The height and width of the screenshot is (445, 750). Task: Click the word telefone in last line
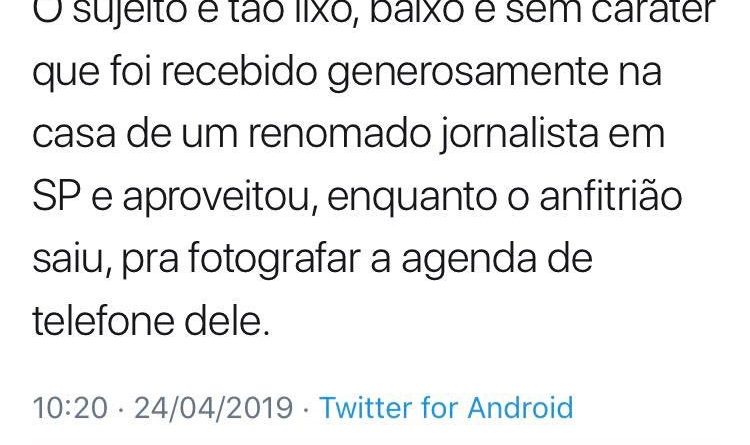click(103, 321)
